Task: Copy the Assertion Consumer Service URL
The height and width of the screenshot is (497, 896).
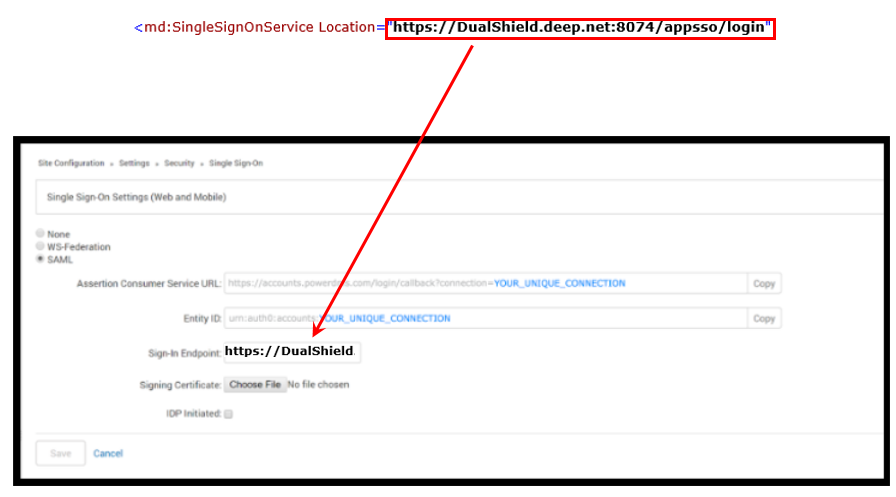Action: pyautogui.click(x=763, y=283)
